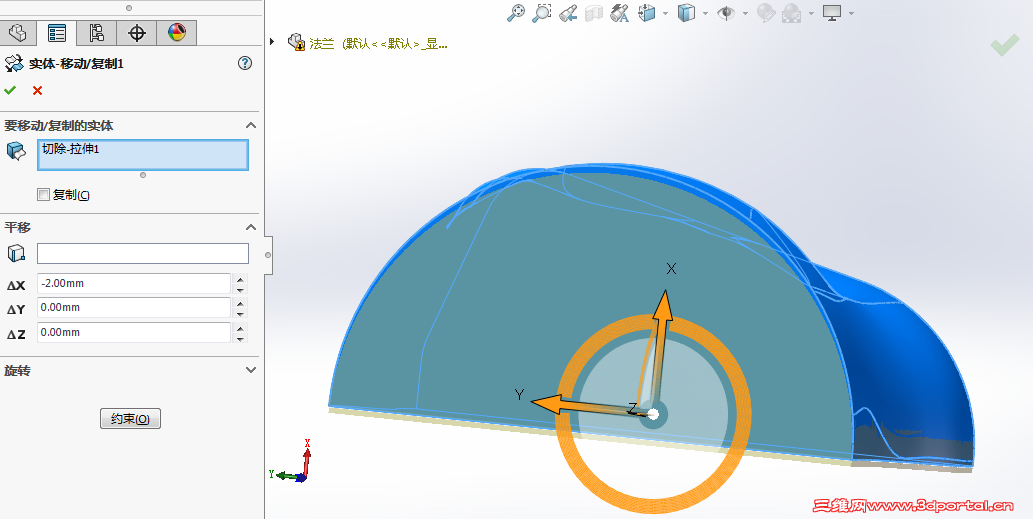Decrease ΔY with the down spinner
The image size is (1033, 519).
pos(240,314)
